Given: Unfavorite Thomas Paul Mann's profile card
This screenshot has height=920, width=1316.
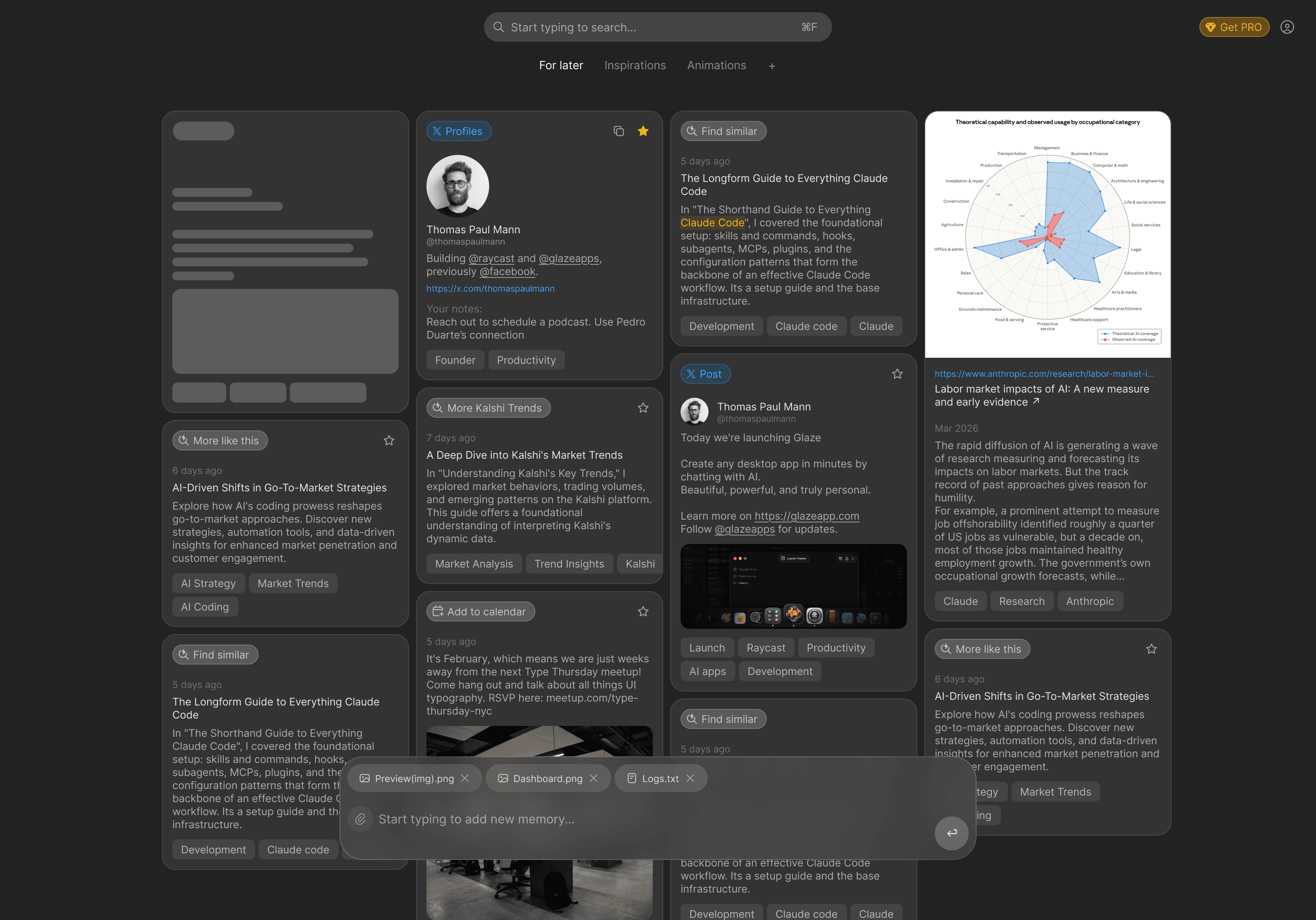Looking at the screenshot, I should click(643, 131).
